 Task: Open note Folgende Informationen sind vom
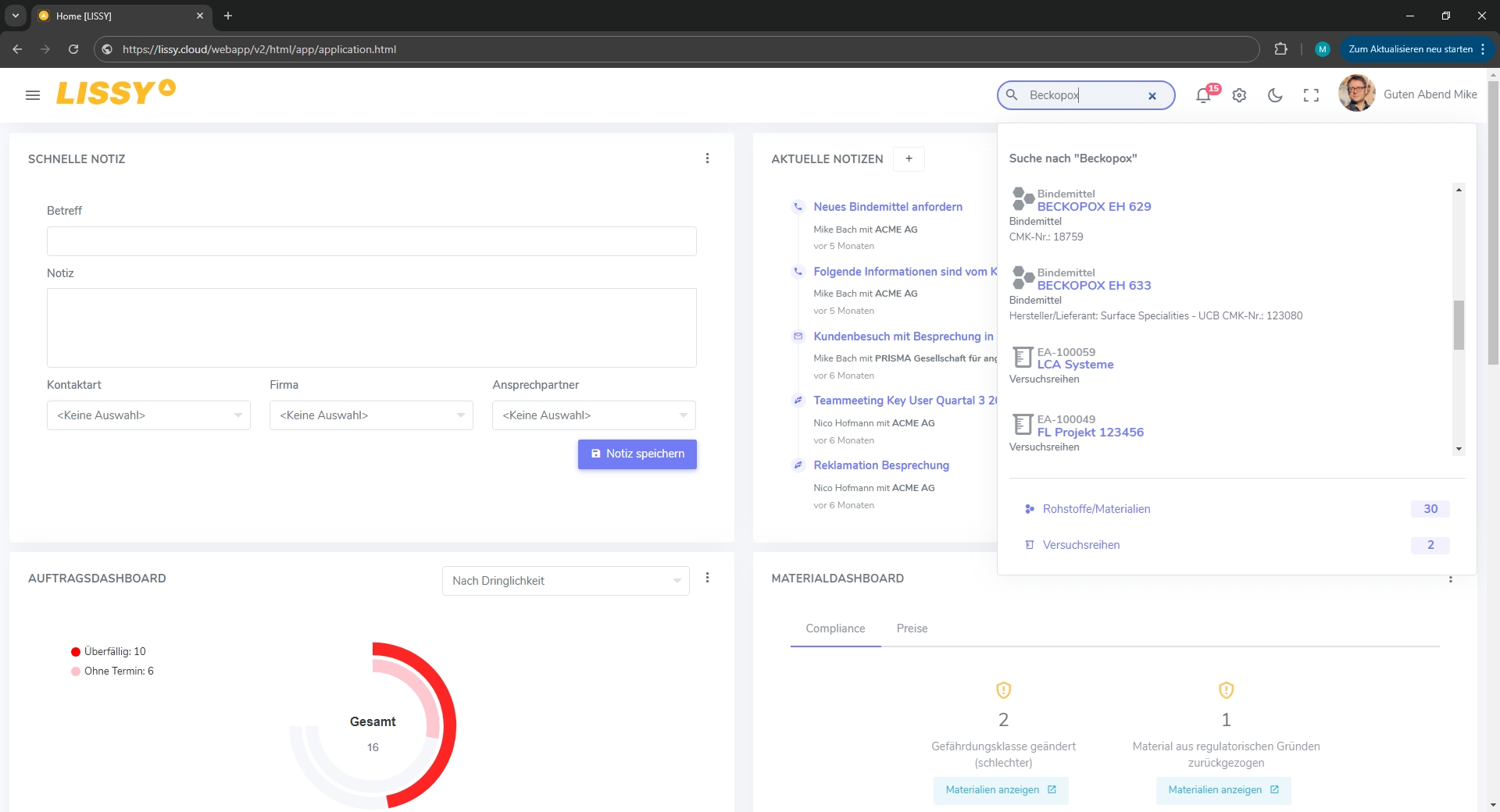tap(905, 272)
